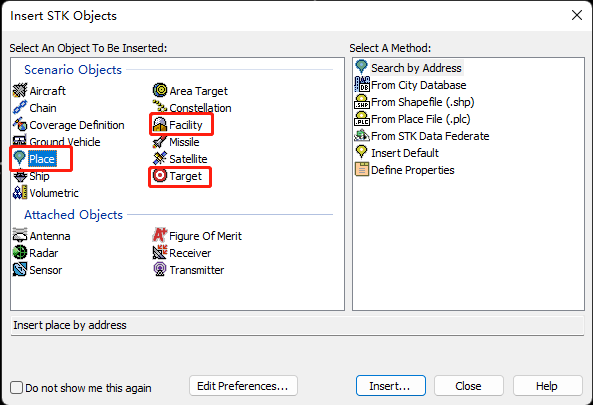Pick the Sensor icon
The image size is (593, 405).
(x=20, y=270)
